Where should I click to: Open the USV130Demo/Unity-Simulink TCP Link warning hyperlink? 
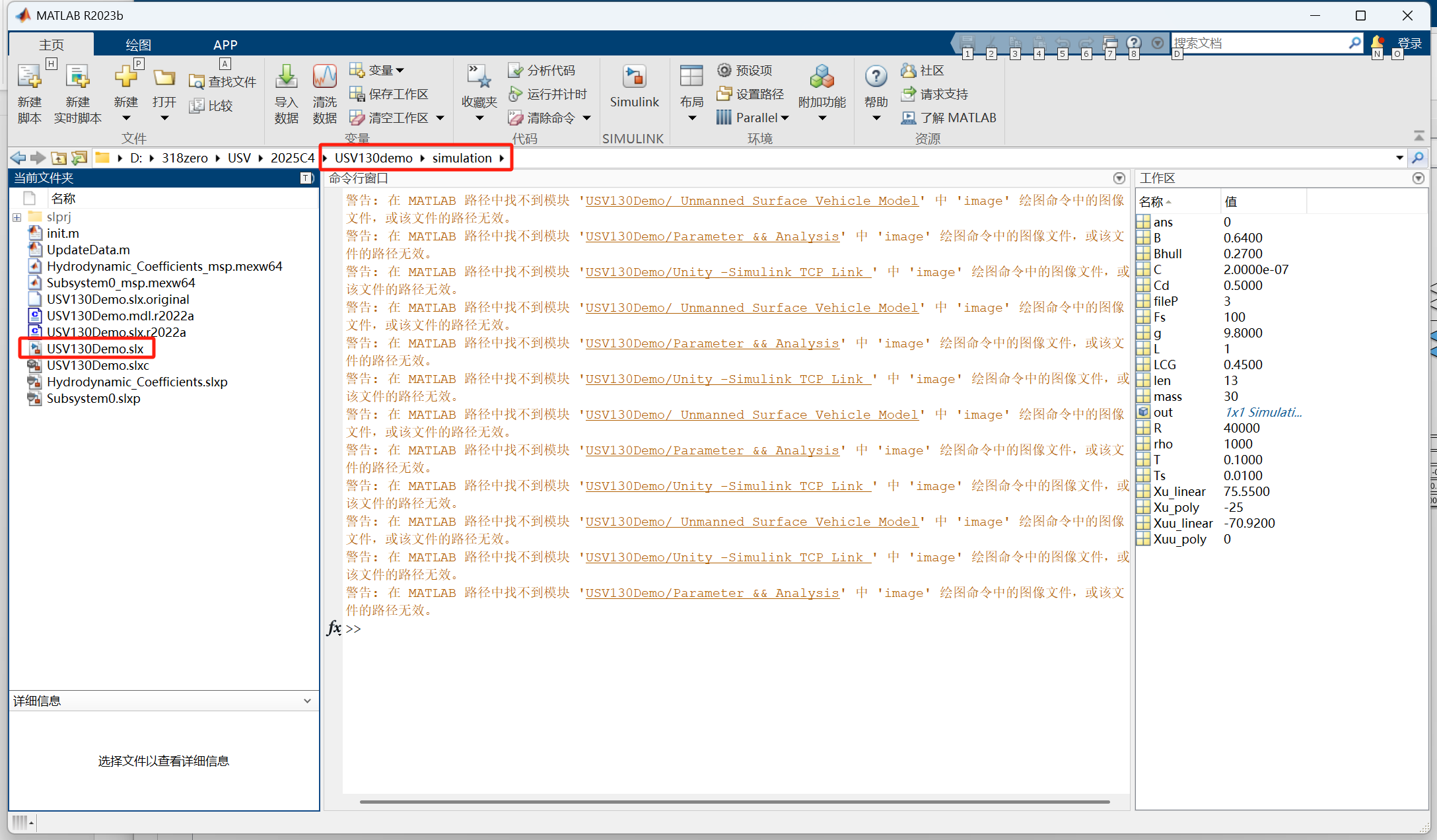pyautogui.click(x=726, y=271)
